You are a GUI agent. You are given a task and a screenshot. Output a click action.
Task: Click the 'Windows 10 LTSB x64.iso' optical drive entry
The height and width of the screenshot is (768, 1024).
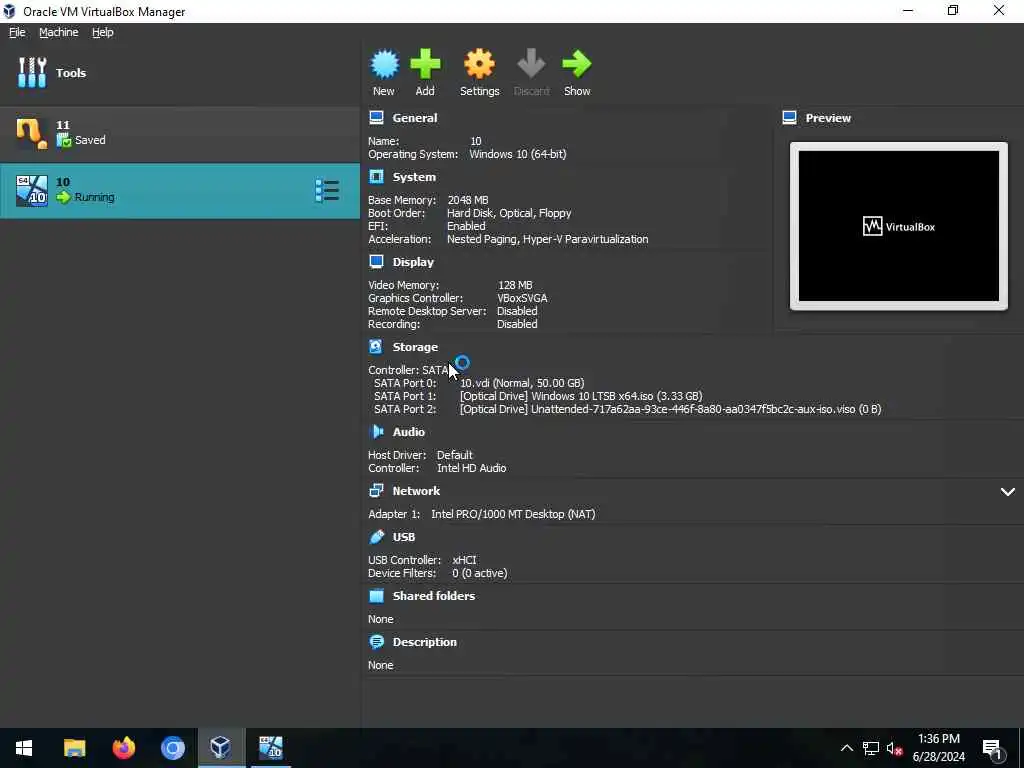coord(581,396)
